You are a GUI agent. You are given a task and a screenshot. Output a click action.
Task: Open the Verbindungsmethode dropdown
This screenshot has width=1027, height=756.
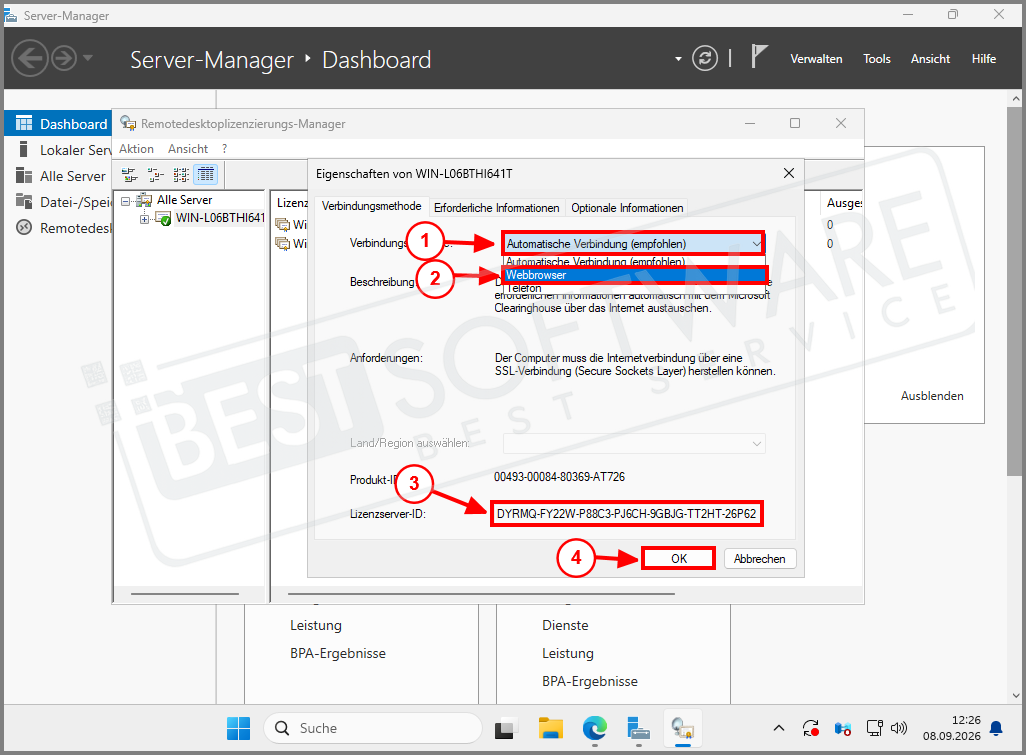pyautogui.click(x=633, y=244)
